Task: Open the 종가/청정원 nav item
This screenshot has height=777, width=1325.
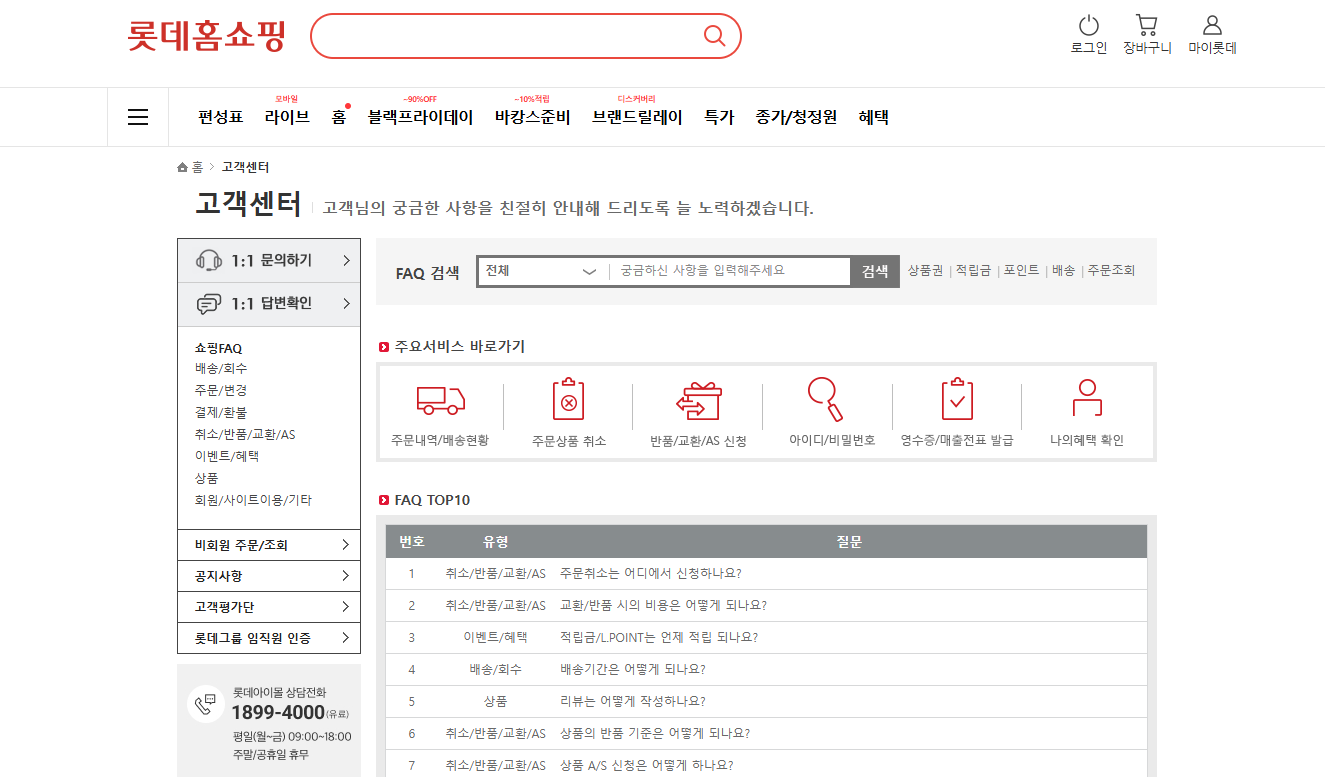Action: pos(796,117)
